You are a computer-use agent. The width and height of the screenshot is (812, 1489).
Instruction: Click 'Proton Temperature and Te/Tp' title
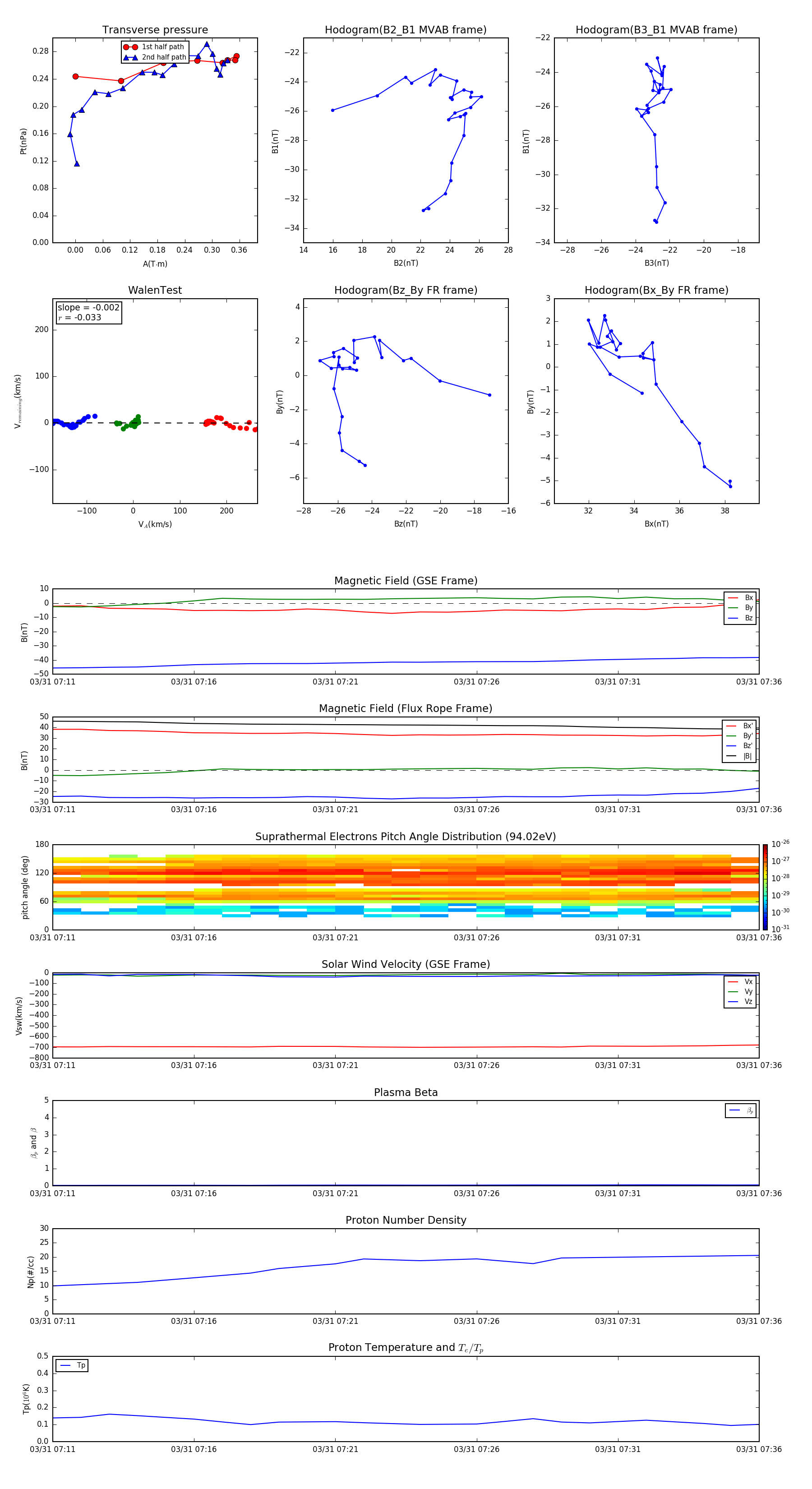coord(406,1348)
